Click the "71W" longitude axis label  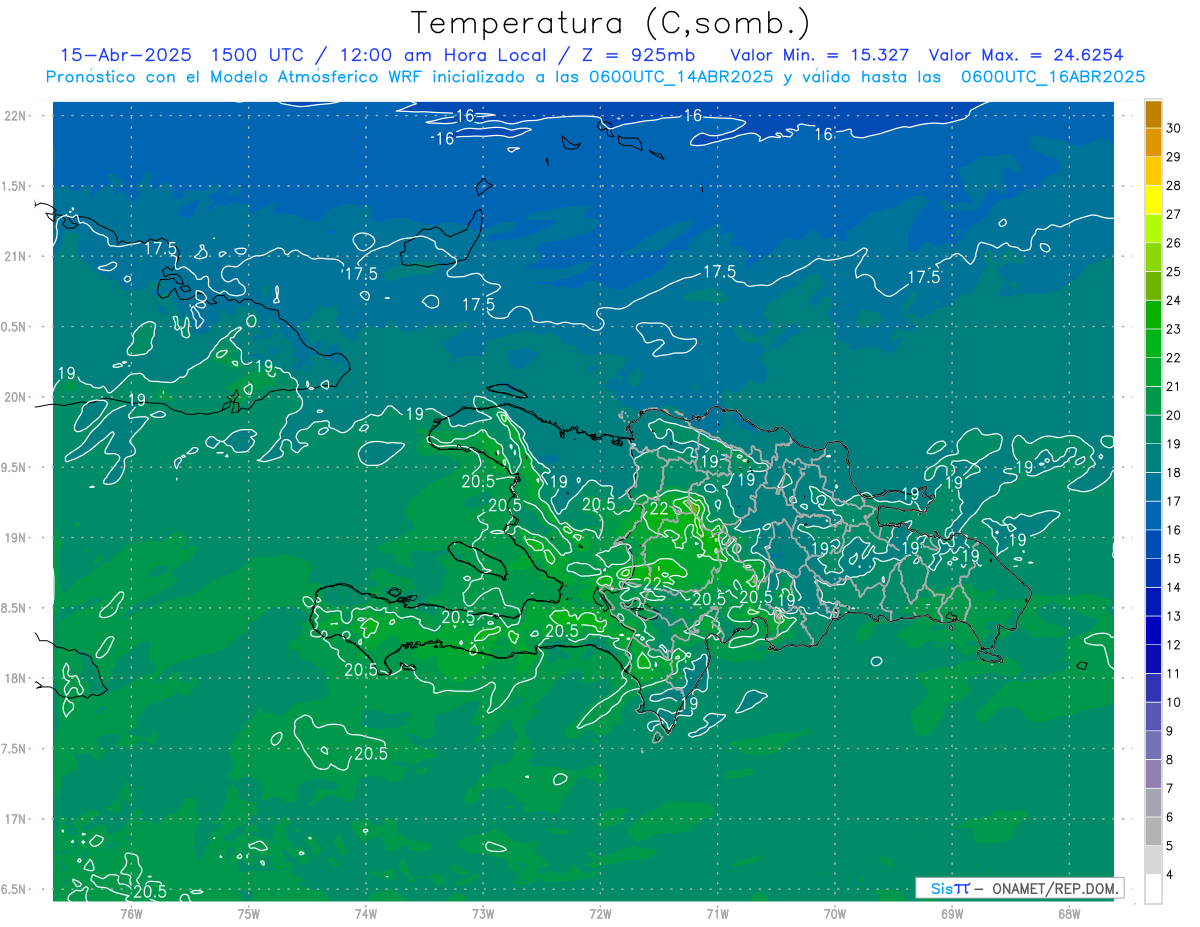point(717,913)
